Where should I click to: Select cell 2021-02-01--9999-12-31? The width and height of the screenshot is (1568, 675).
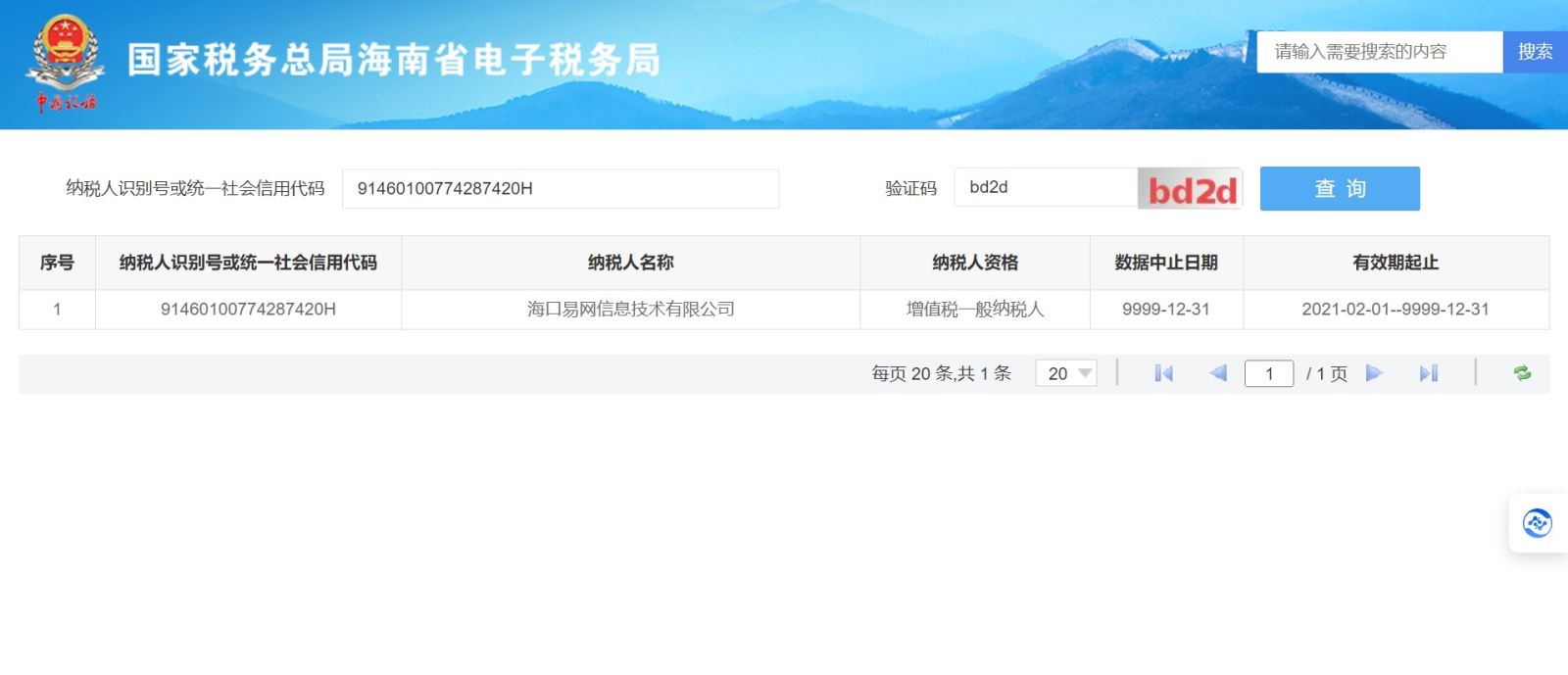point(1396,310)
